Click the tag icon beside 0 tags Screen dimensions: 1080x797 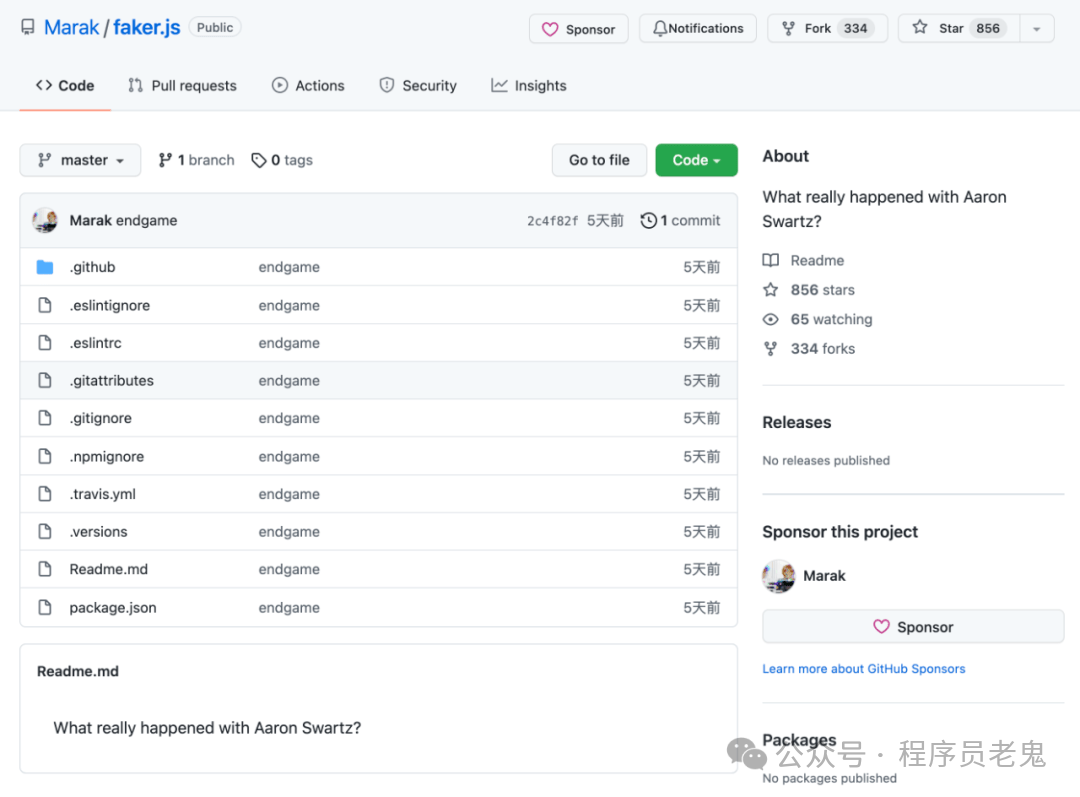coord(259,161)
